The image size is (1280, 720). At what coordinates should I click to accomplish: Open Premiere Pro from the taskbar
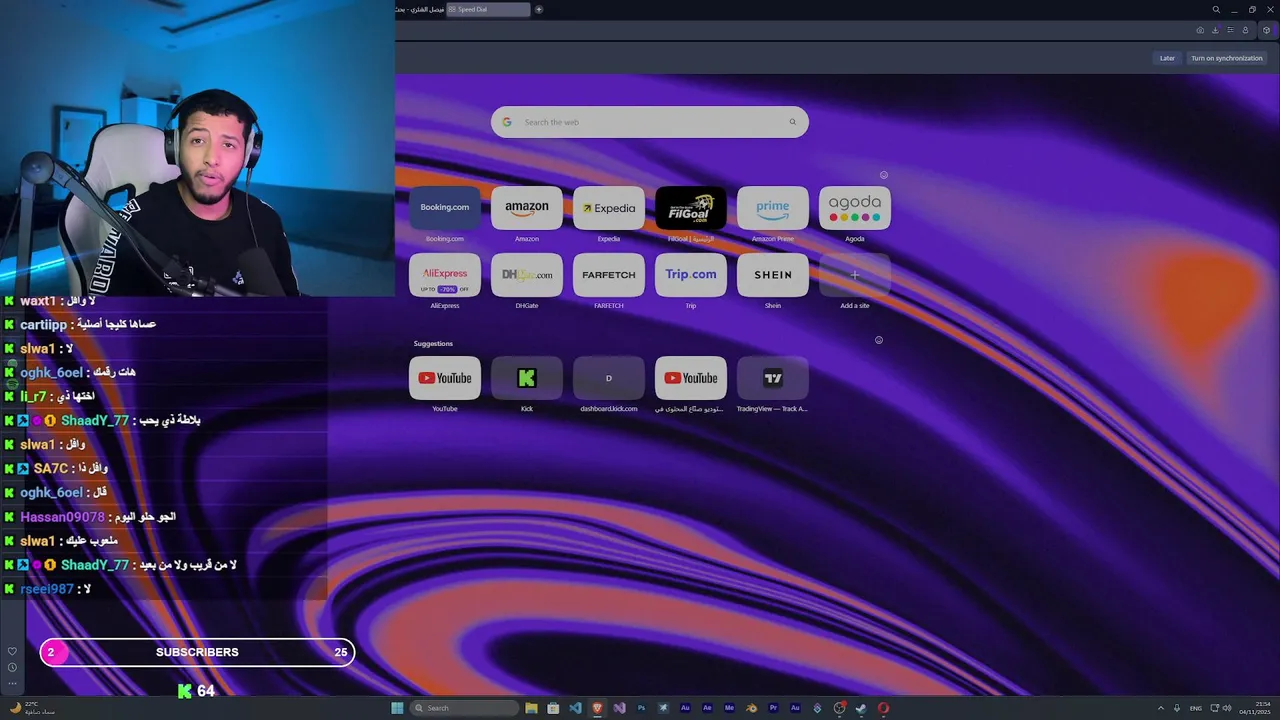pyautogui.click(x=773, y=708)
